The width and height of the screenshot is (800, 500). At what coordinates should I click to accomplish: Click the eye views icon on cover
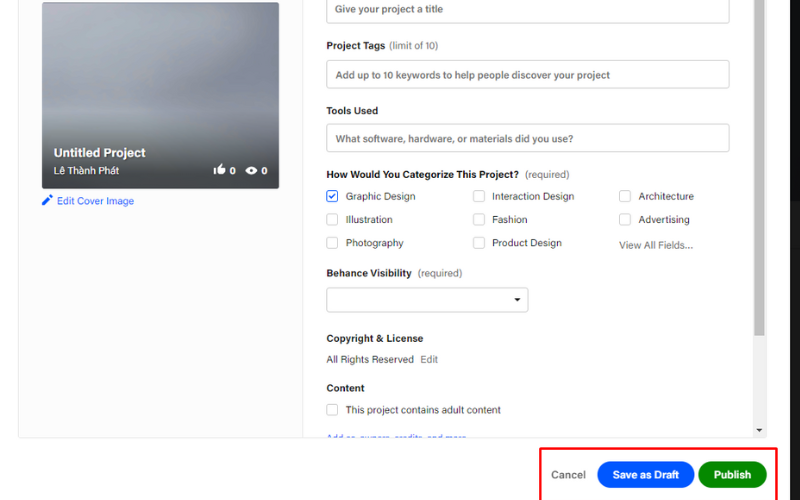[x=251, y=170]
